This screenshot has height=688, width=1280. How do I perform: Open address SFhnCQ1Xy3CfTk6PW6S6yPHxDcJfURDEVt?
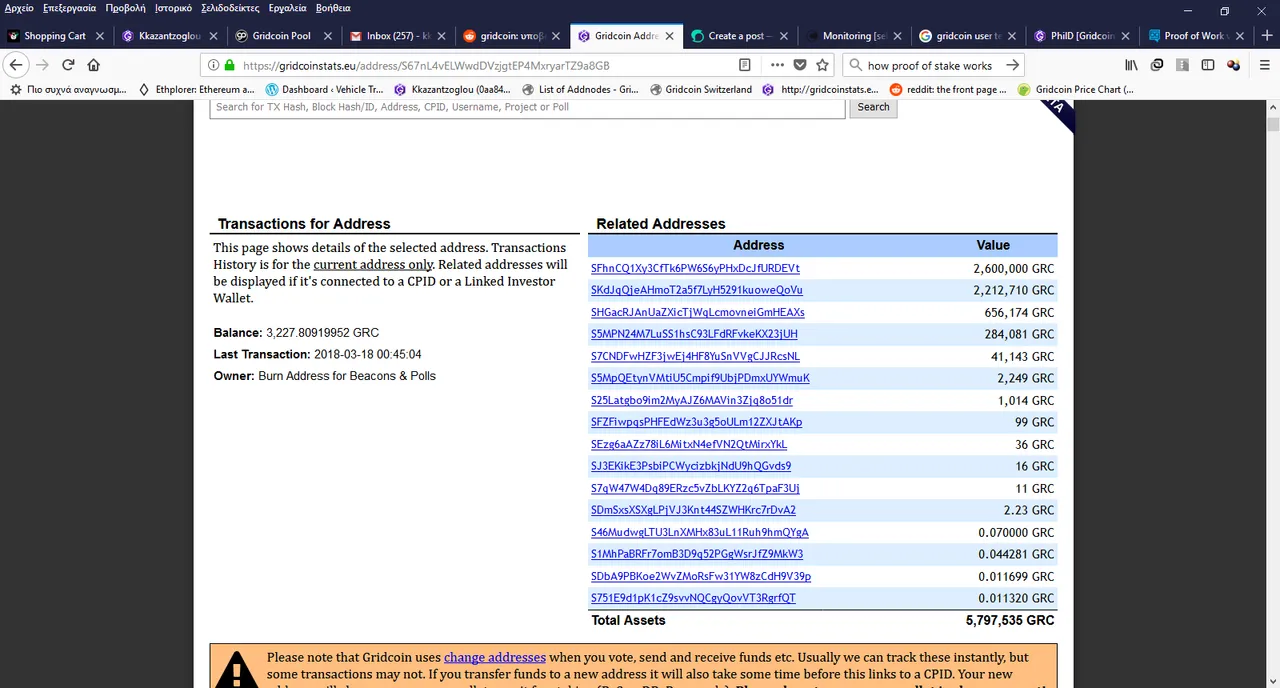(695, 268)
